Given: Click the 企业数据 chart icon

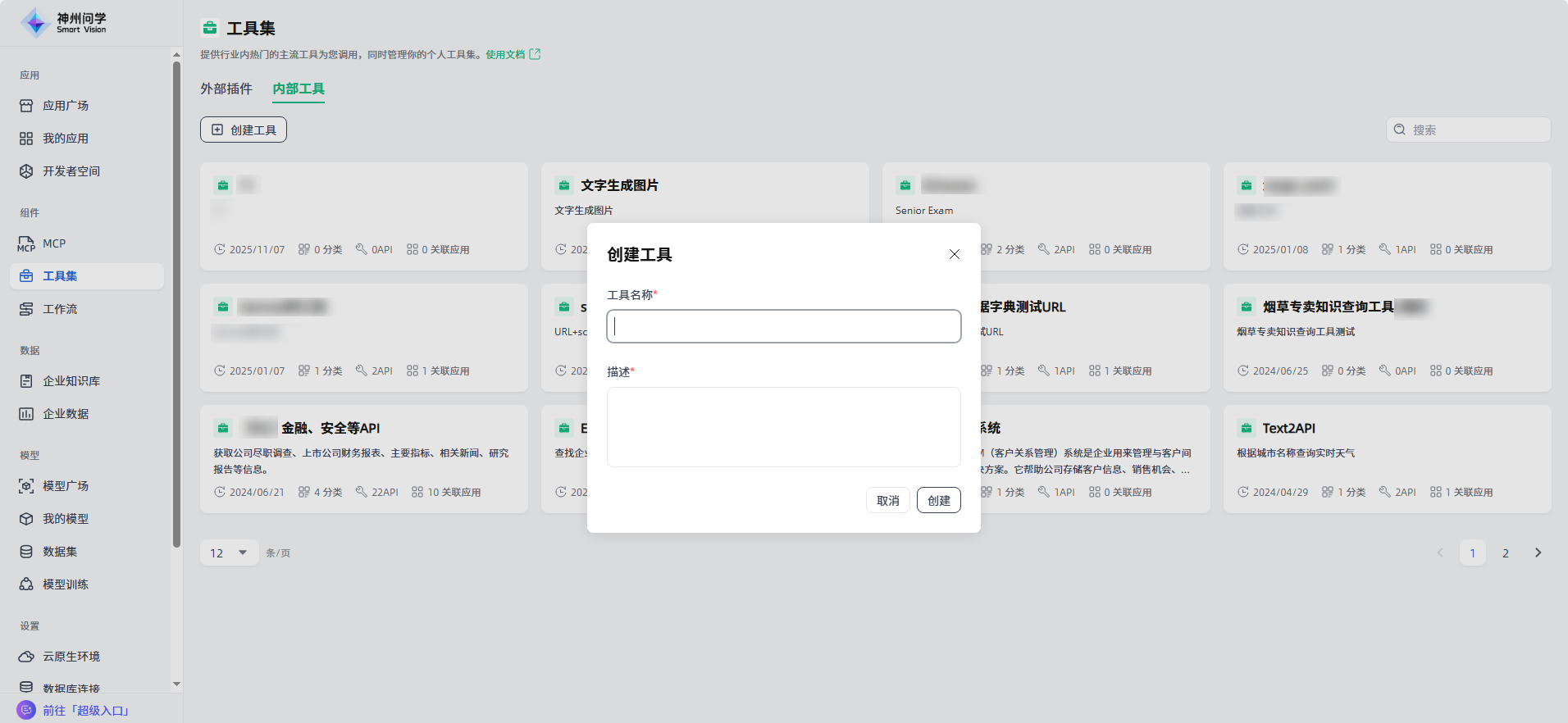Looking at the screenshot, I should [x=26, y=414].
